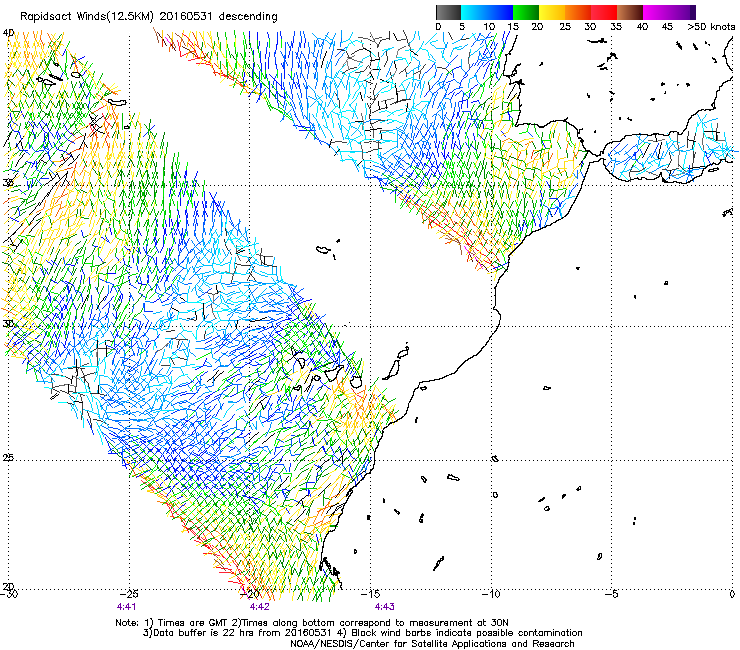Click the purple '4:42' time label

pyautogui.click(x=260, y=607)
